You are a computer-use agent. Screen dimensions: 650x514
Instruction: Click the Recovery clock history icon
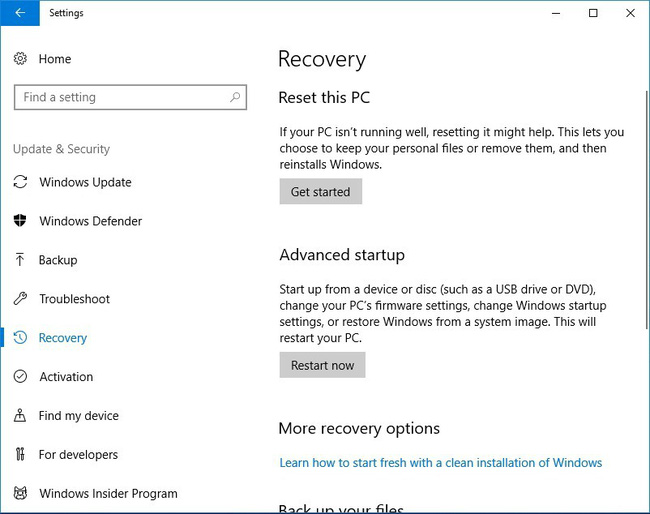[20, 337]
